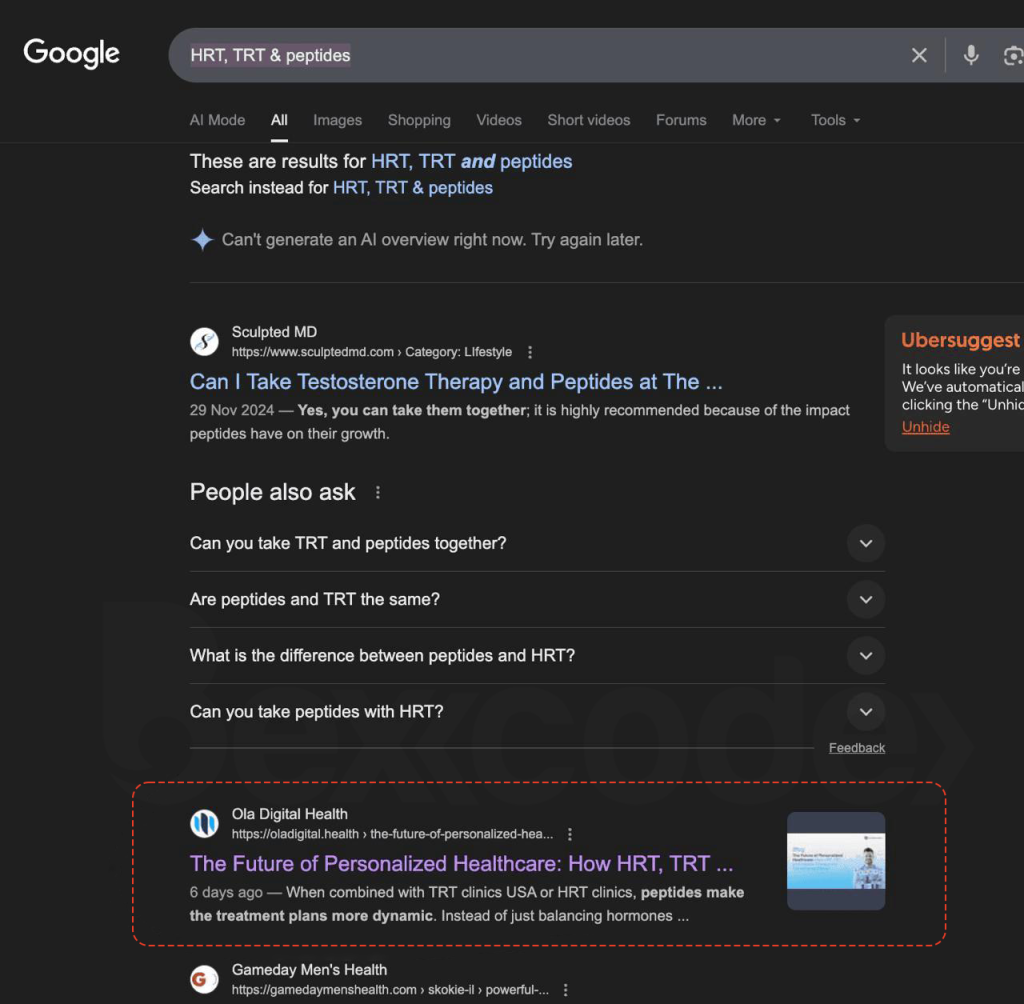The height and width of the screenshot is (1004, 1024).
Task: Expand "Are peptides and TRT the same?"
Action: [865, 599]
